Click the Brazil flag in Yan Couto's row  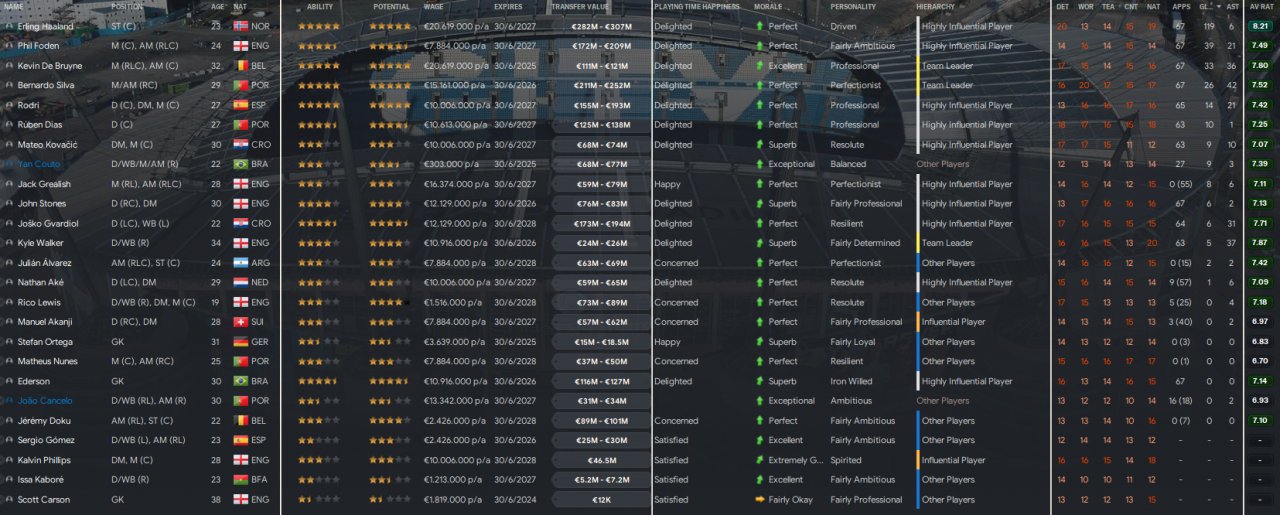pyautogui.click(x=239, y=164)
